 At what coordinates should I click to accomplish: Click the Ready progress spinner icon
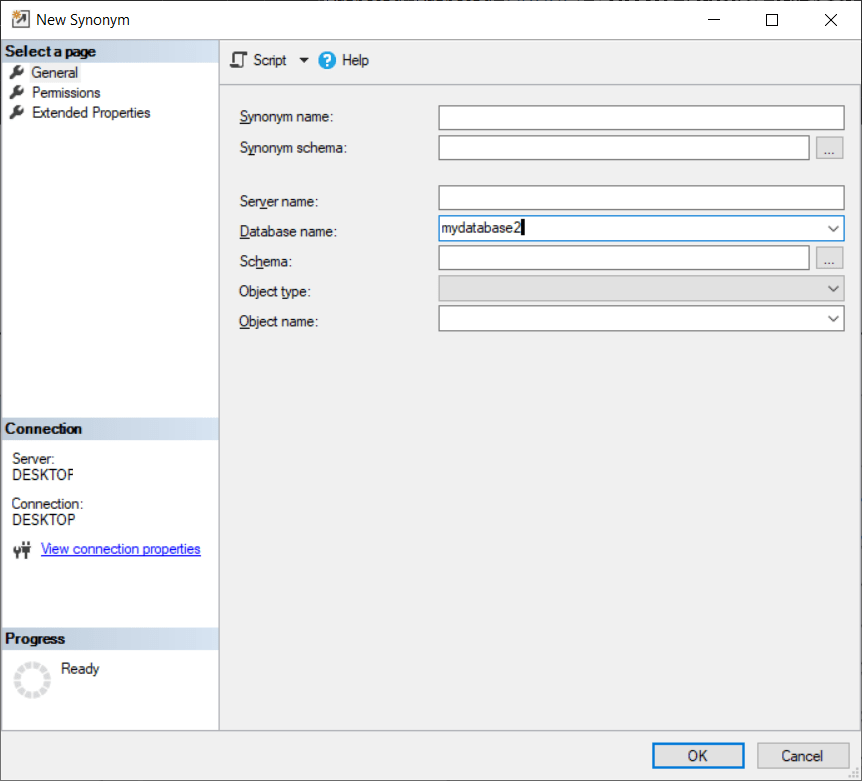(32, 679)
